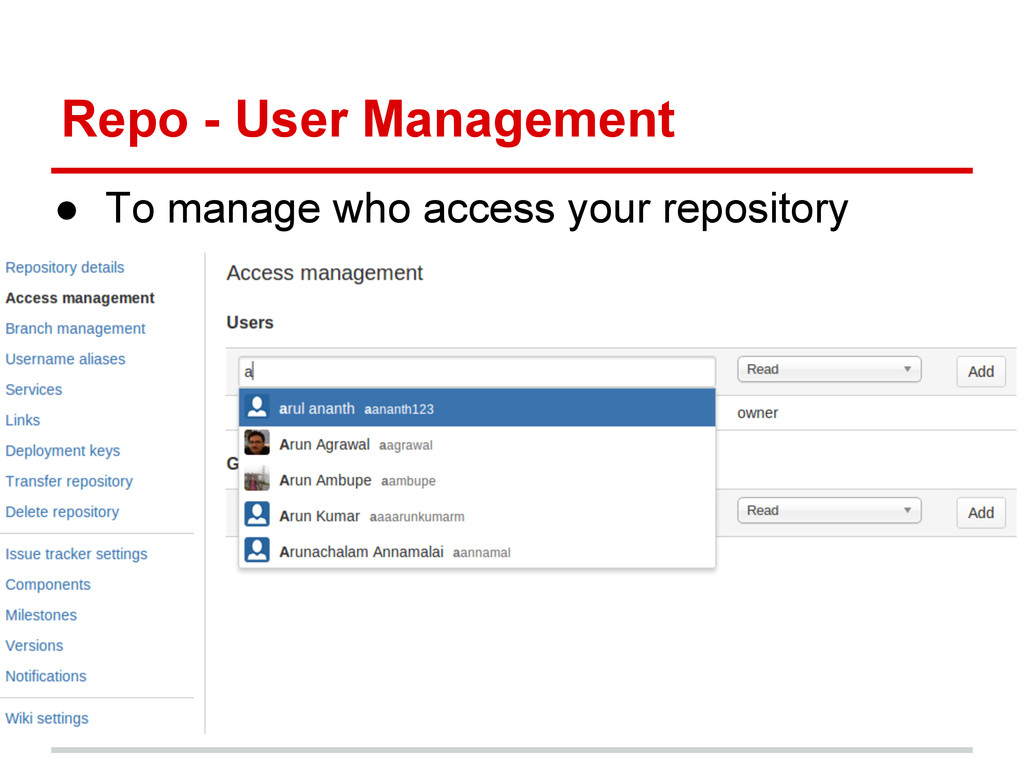Open the Repository details link
This screenshot has width=1024, height=768.
click(x=65, y=268)
